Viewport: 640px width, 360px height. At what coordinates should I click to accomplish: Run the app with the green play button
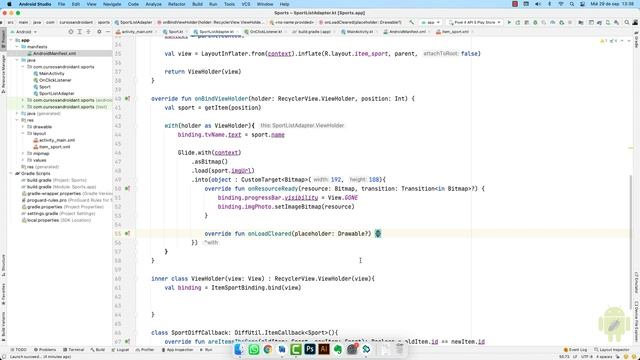pyautogui.click(x=509, y=22)
